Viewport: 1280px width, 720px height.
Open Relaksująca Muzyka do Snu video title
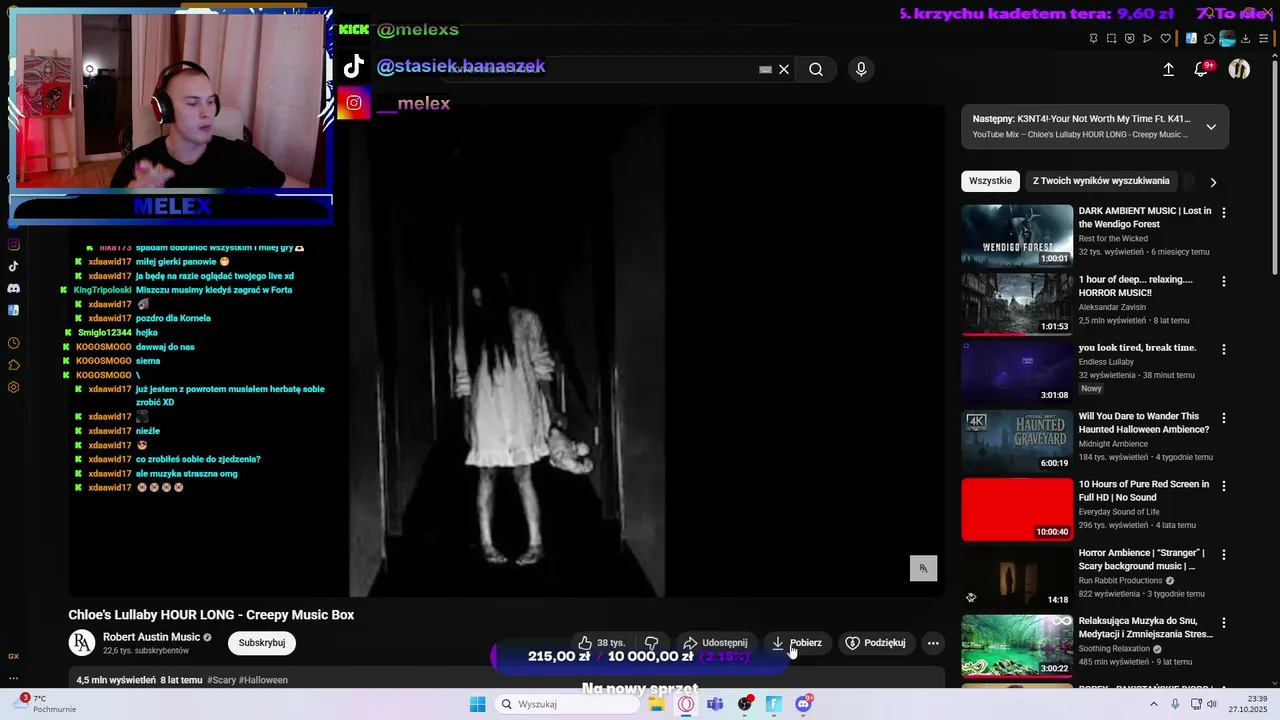coord(1145,627)
